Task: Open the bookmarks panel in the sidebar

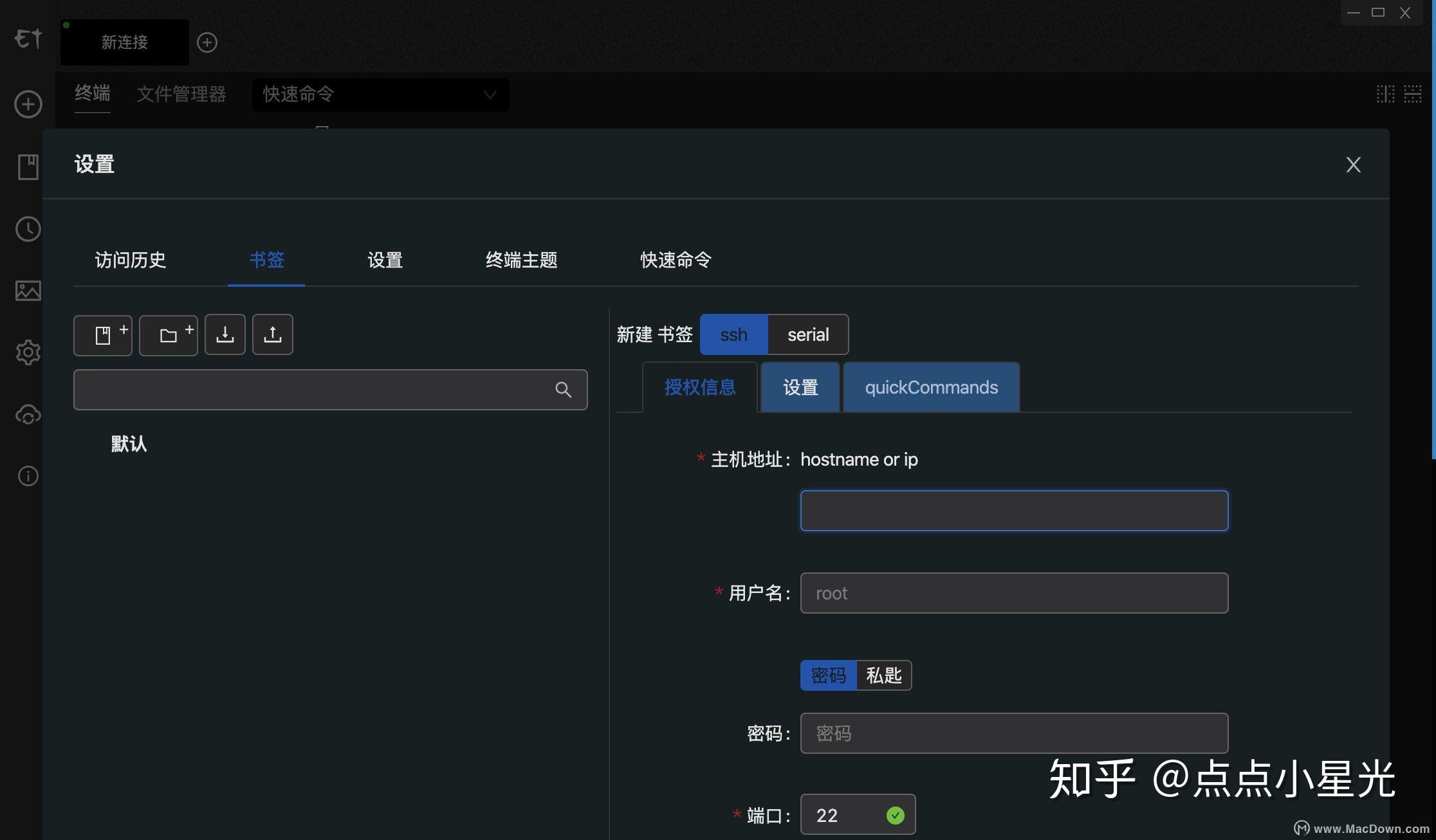Action: [x=28, y=166]
